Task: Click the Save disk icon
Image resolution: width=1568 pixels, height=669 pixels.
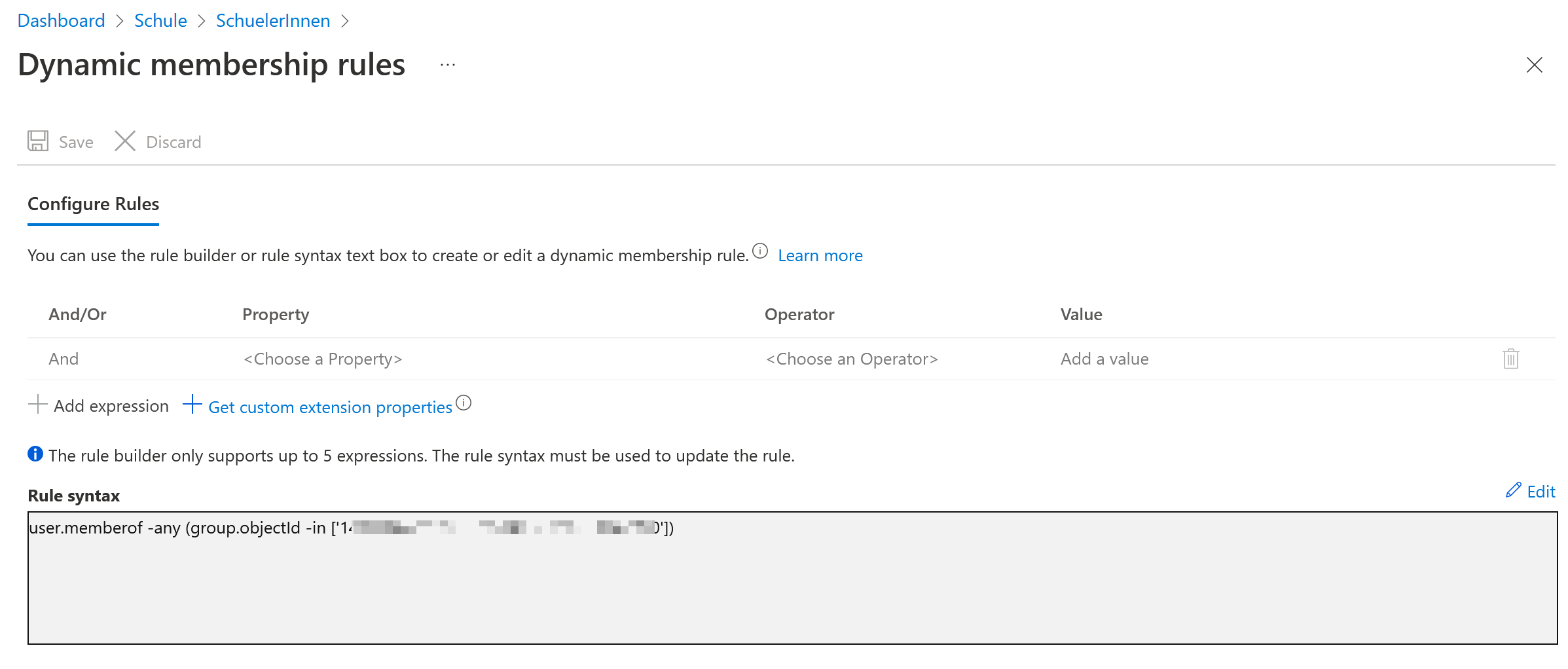Action: point(38,141)
